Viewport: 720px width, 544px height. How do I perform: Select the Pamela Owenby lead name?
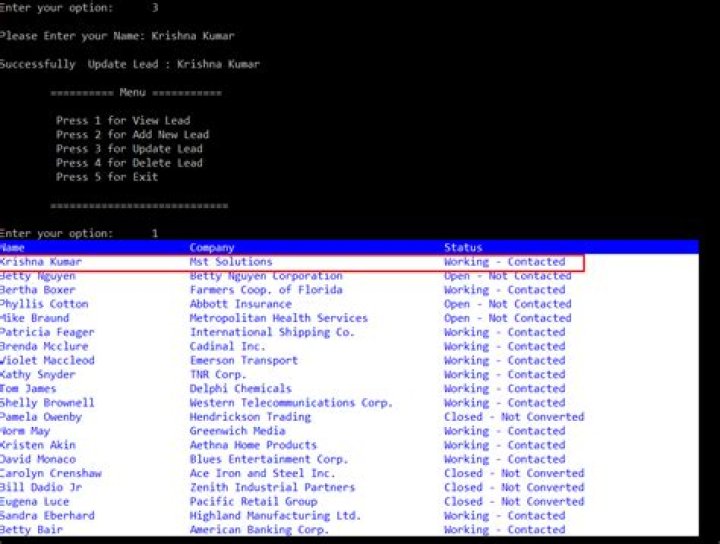tap(40, 417)
